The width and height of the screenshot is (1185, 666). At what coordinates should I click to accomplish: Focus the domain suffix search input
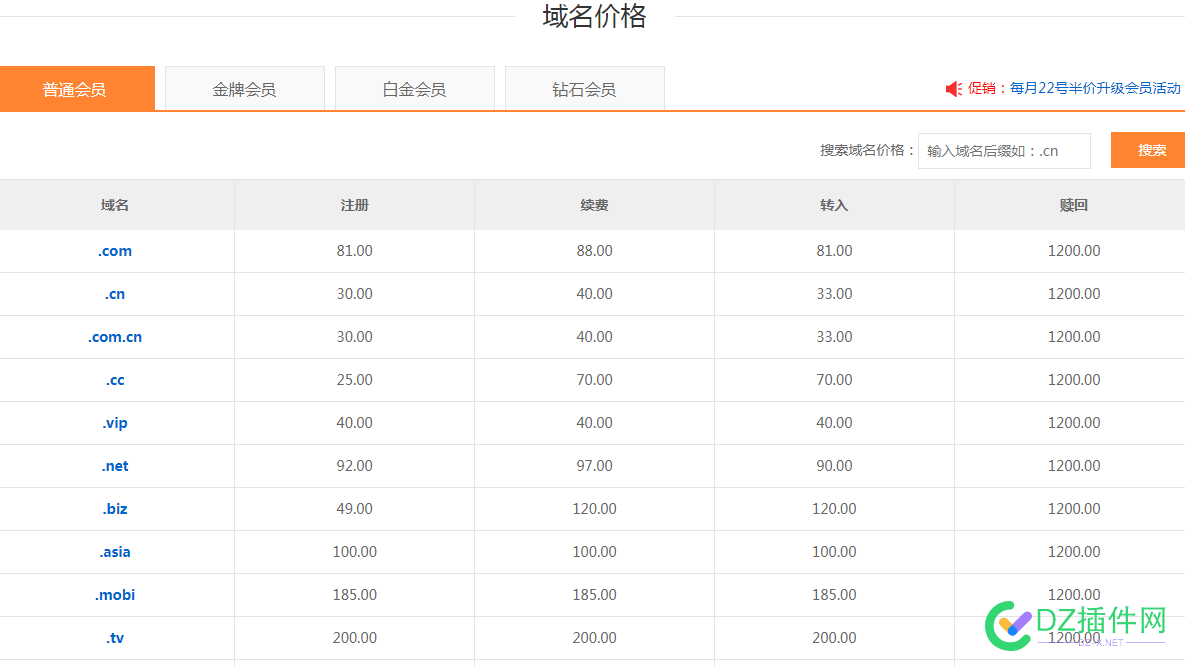[1004, 151]
